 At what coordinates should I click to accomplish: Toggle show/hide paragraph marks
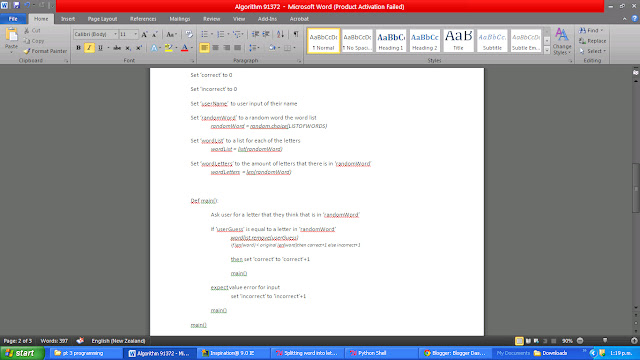point(296,34)
